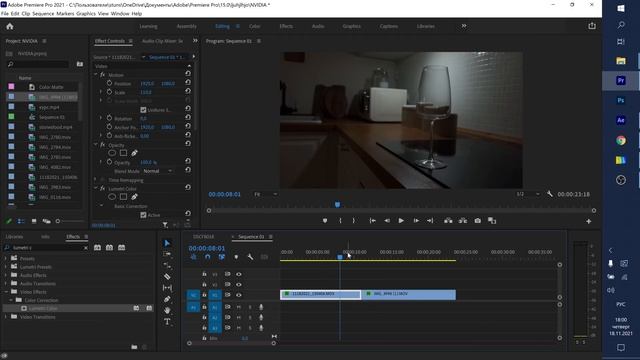The width and height of the screenshot is (640, 360).
Task: Toggle Scale animation stopwatch
Action: coord(109,92)
